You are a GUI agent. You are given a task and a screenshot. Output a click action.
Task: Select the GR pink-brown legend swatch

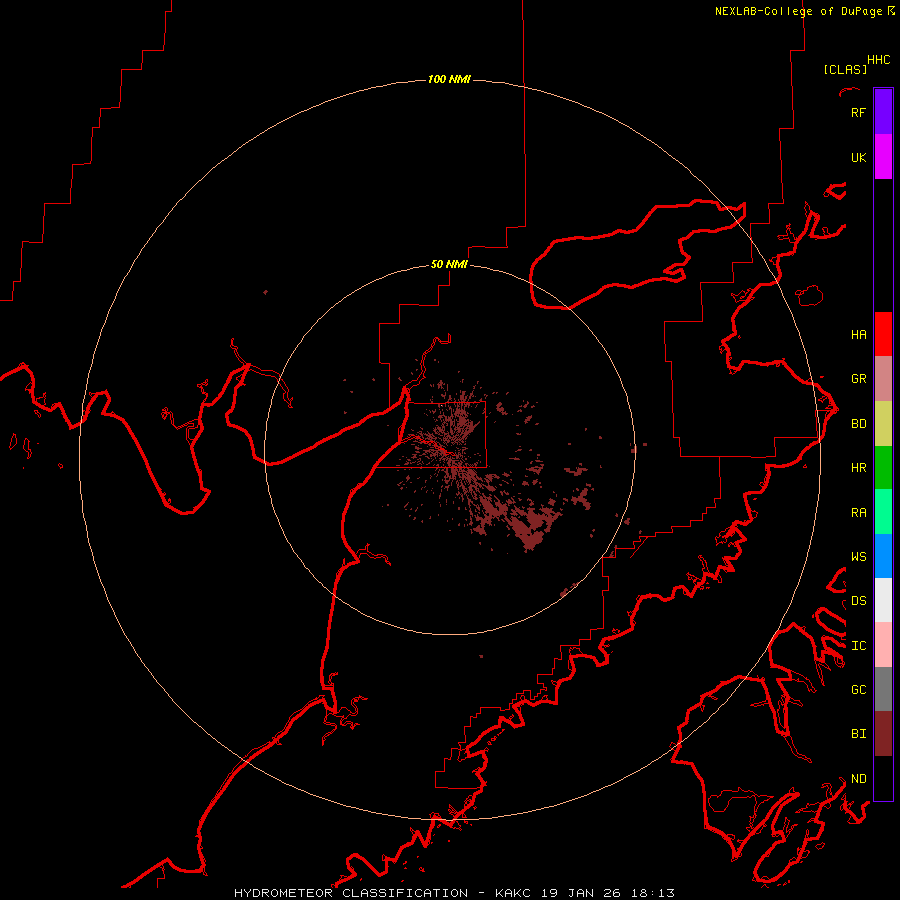click(883, 379)
